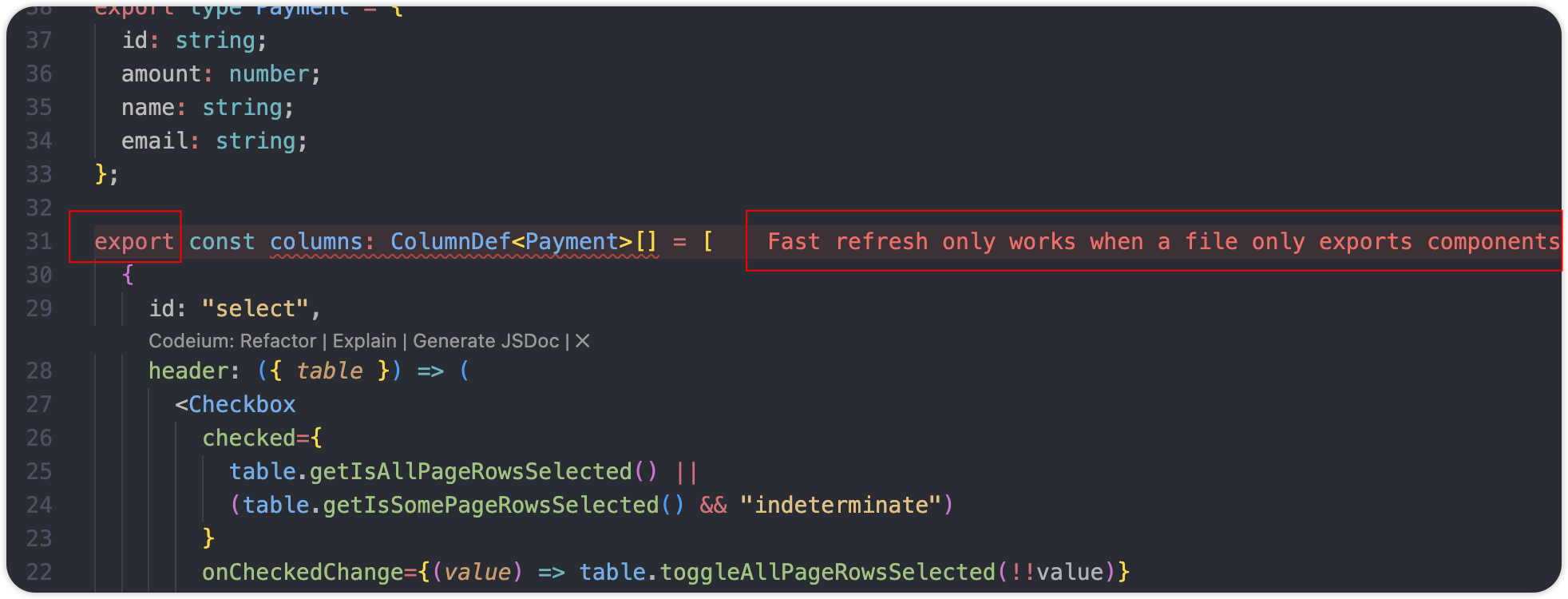Click the onCheckedChange attribute name

302,572
